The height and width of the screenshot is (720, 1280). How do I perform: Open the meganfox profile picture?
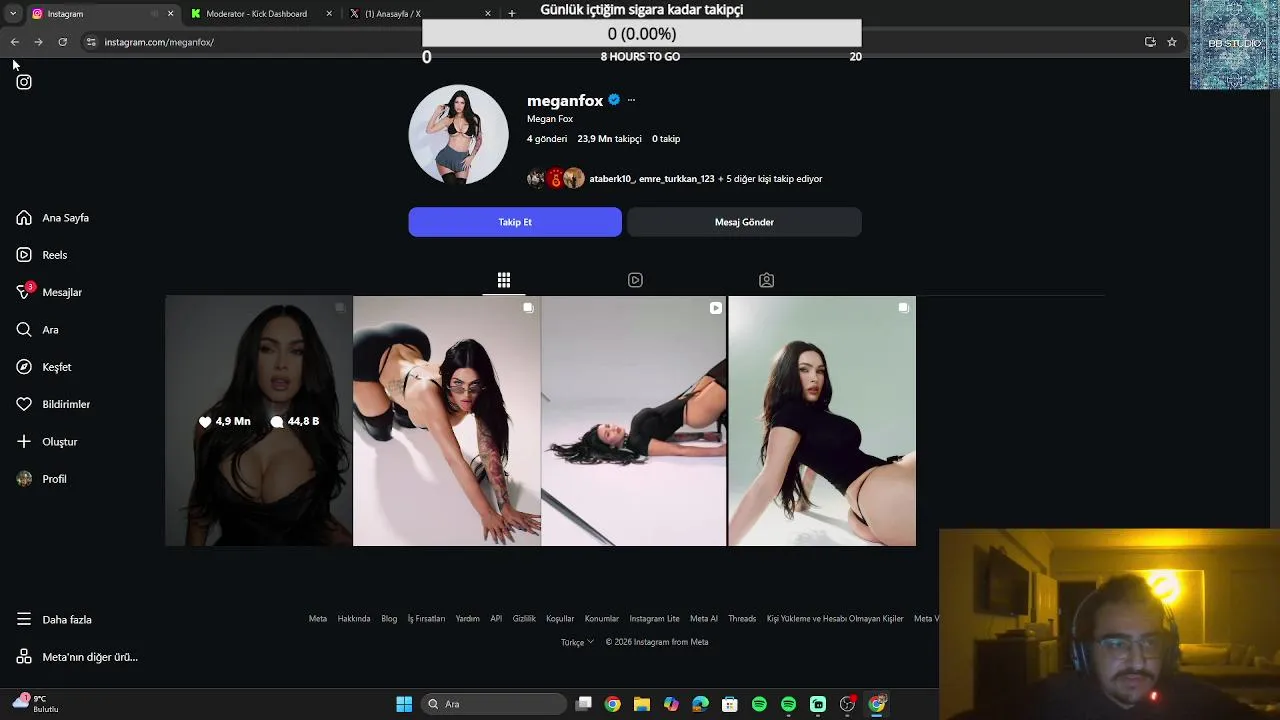[458, 134]
